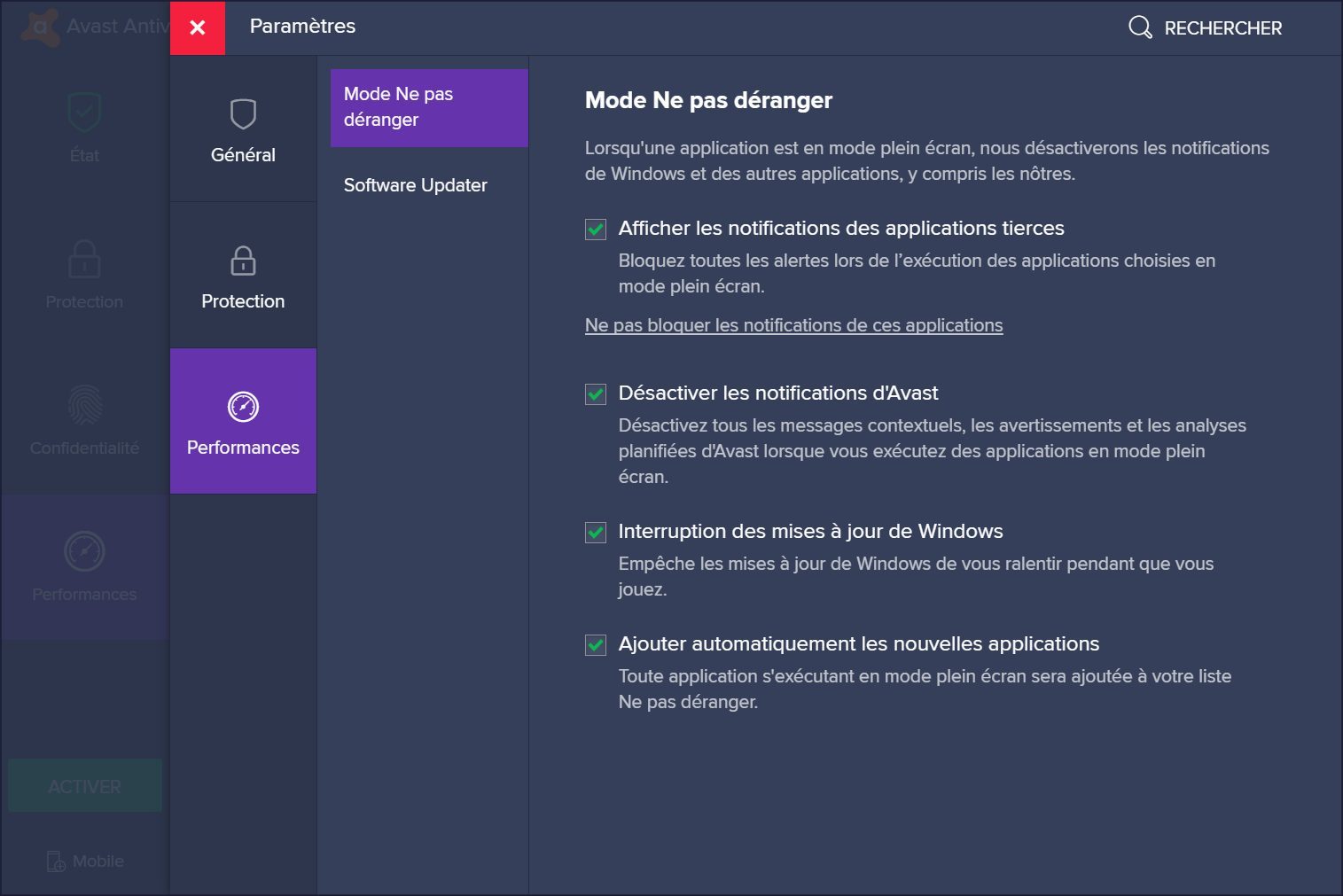Image resolution: width=1343 pixels, height=896 pixels.
Task: Uncheck Désactiver les notifications d'Avast
Action: pos(596,394)
